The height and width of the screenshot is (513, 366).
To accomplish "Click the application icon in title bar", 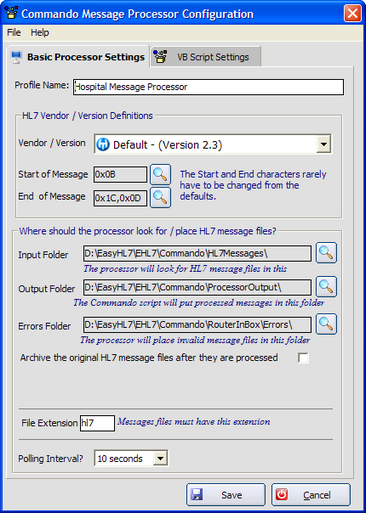I will coord(11,13).
